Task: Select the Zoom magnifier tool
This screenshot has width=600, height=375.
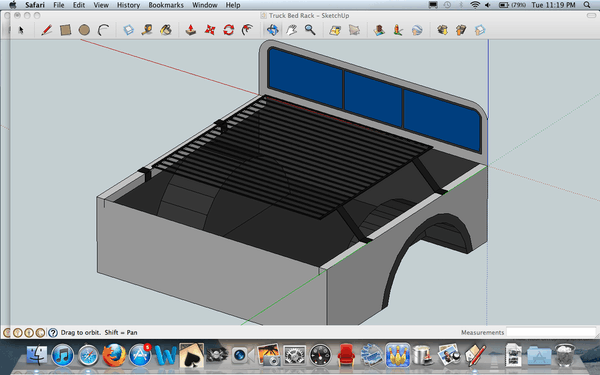Action: (310, 30)
